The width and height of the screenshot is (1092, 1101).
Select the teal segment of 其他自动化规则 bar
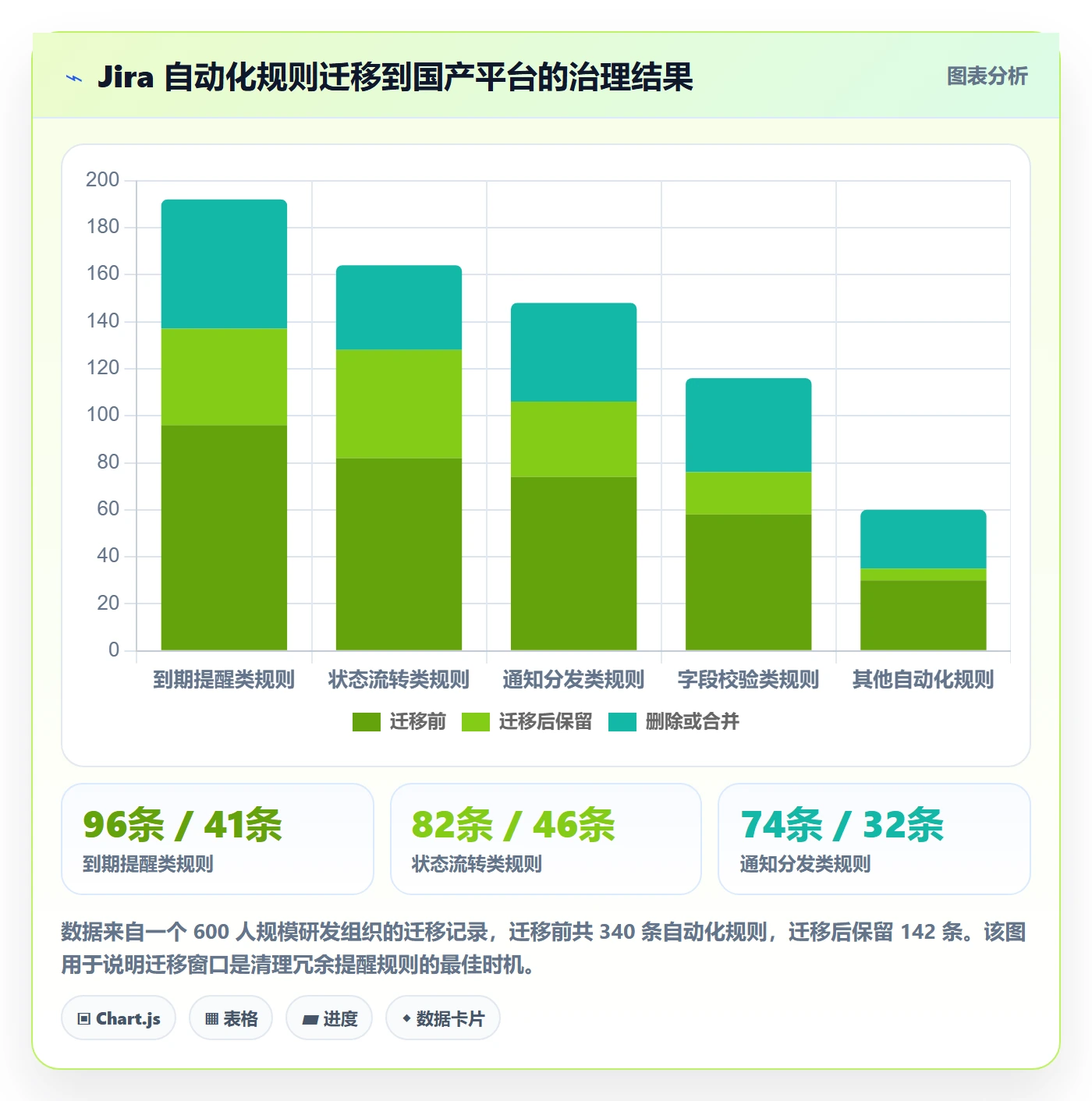click(923, 540)
